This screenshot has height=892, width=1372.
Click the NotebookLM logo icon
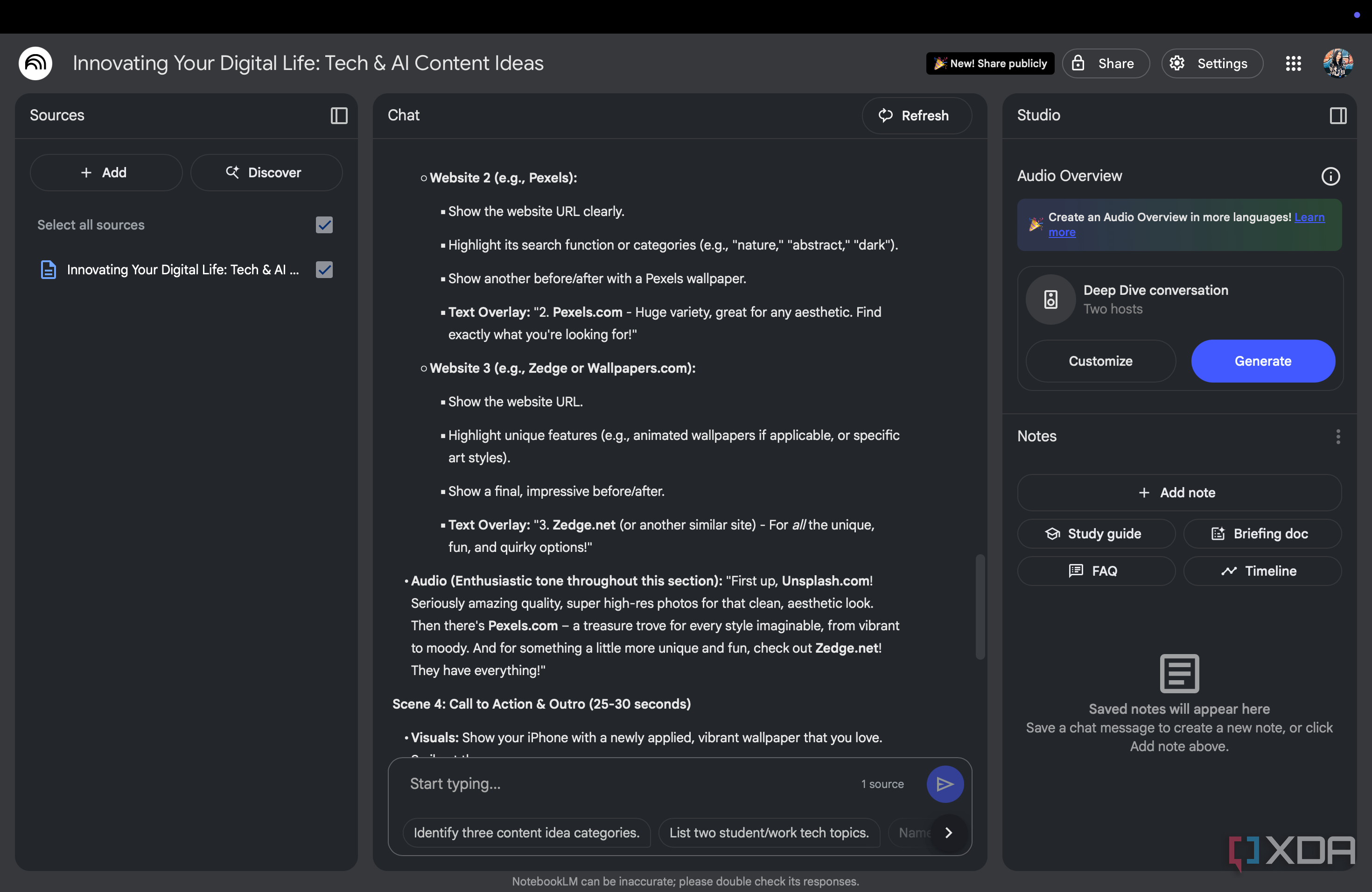[35, 63]
